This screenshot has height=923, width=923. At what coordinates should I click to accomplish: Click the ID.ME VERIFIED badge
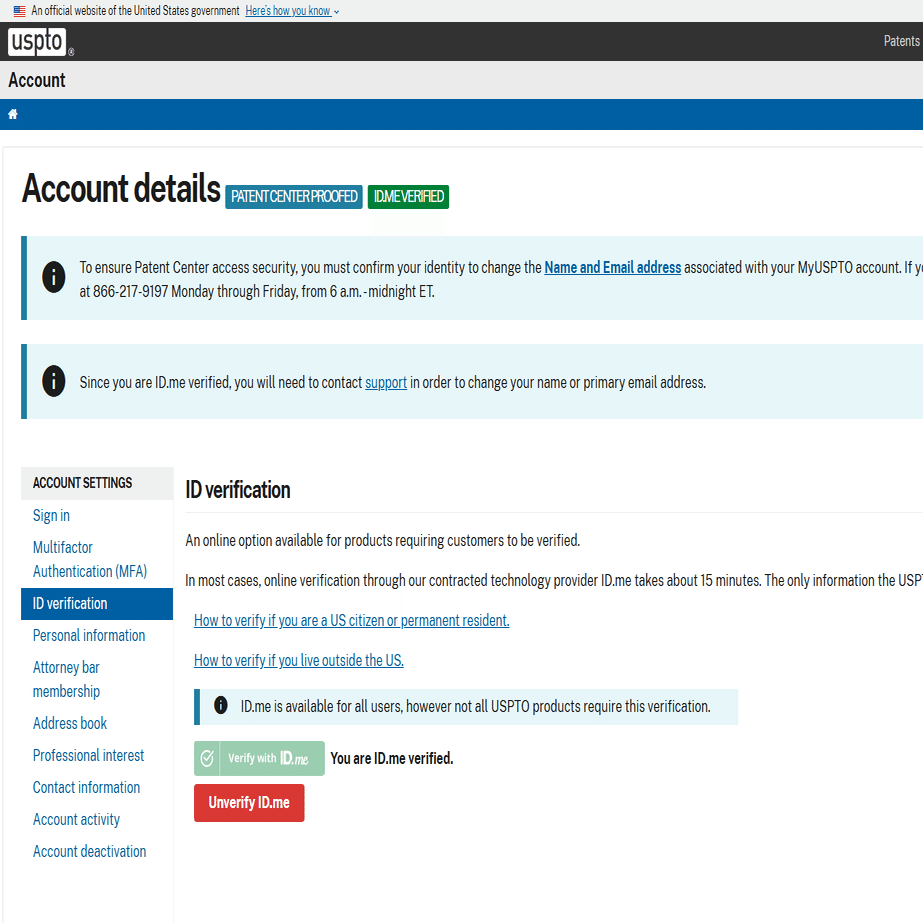(x=409, y=197)
